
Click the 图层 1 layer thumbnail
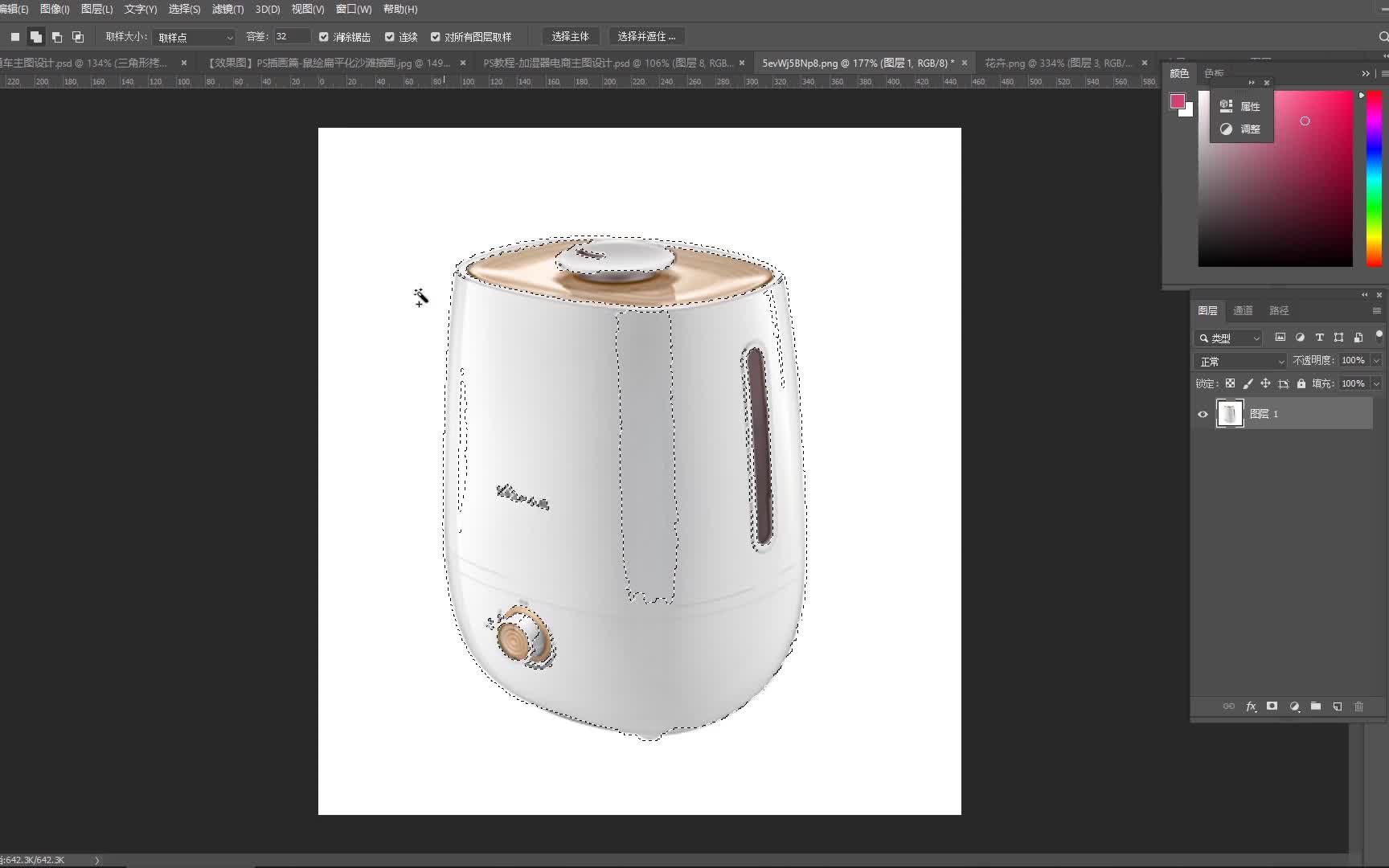coord(1229,414)
